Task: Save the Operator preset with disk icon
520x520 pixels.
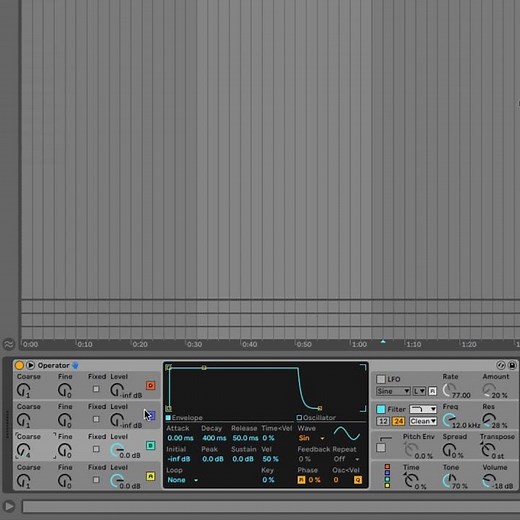Action: pos(512,365)
